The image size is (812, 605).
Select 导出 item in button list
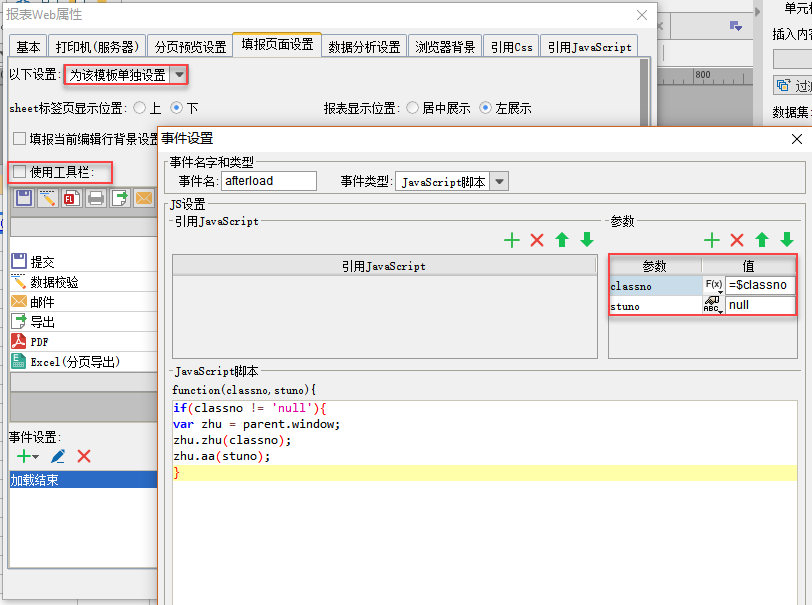tap(83, 322)
